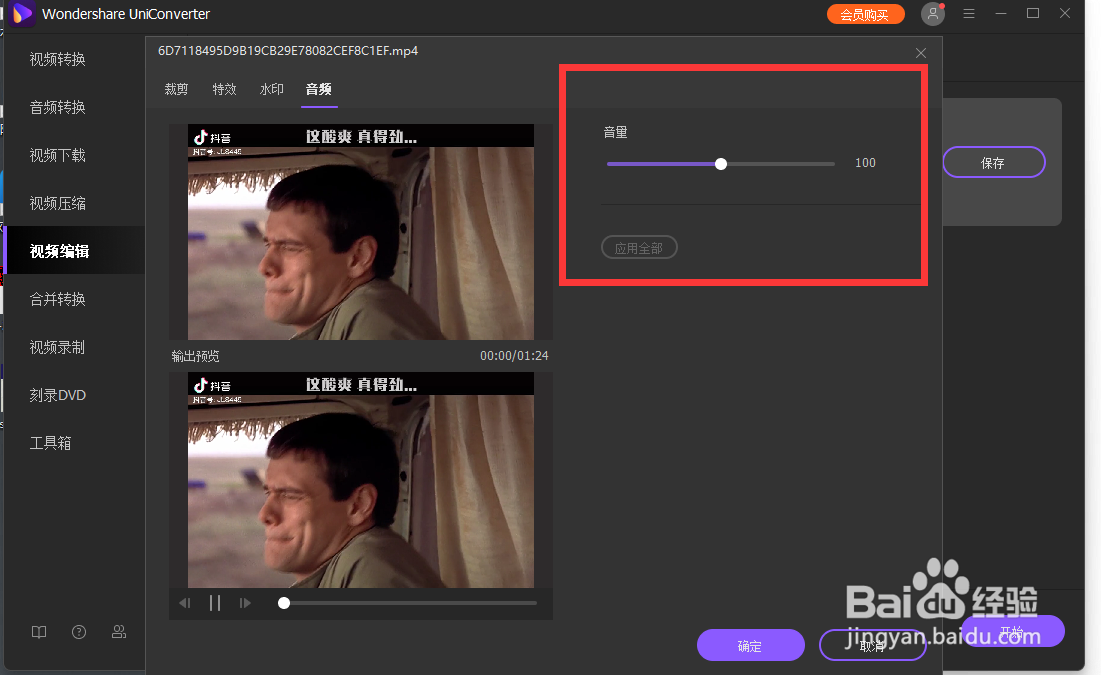
Task: Click the 会员购买 purchase button
Action: click(x=865, y=14)
